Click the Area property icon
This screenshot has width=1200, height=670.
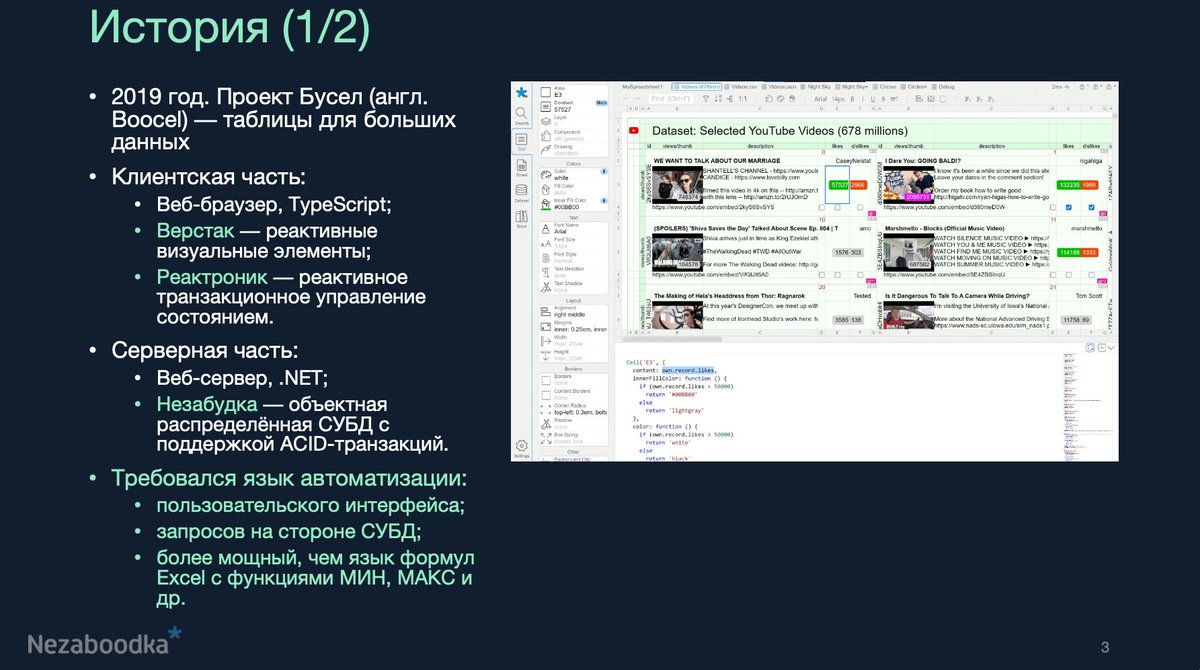[x=546, y=92]
